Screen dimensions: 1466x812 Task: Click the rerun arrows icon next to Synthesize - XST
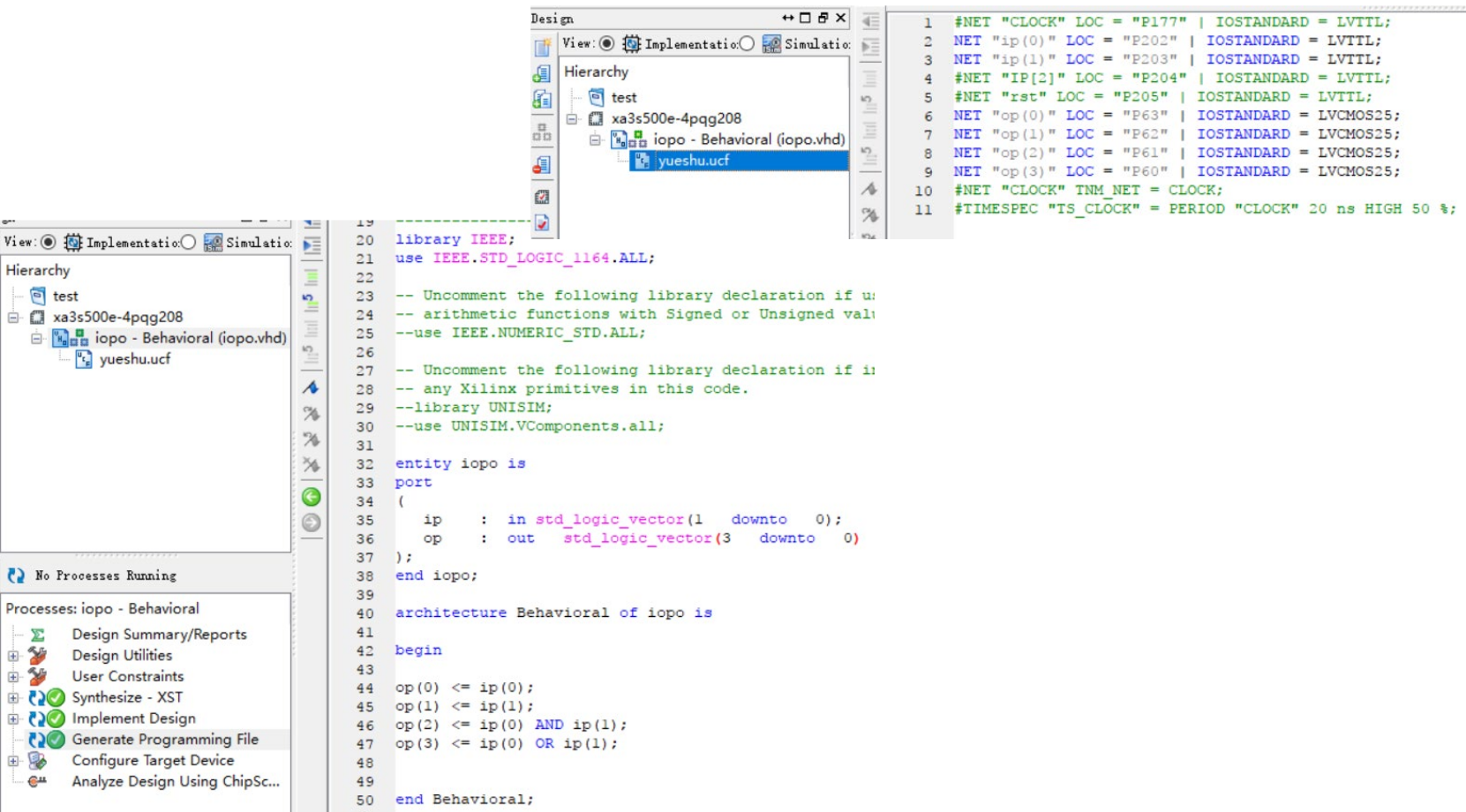[36, 697]
